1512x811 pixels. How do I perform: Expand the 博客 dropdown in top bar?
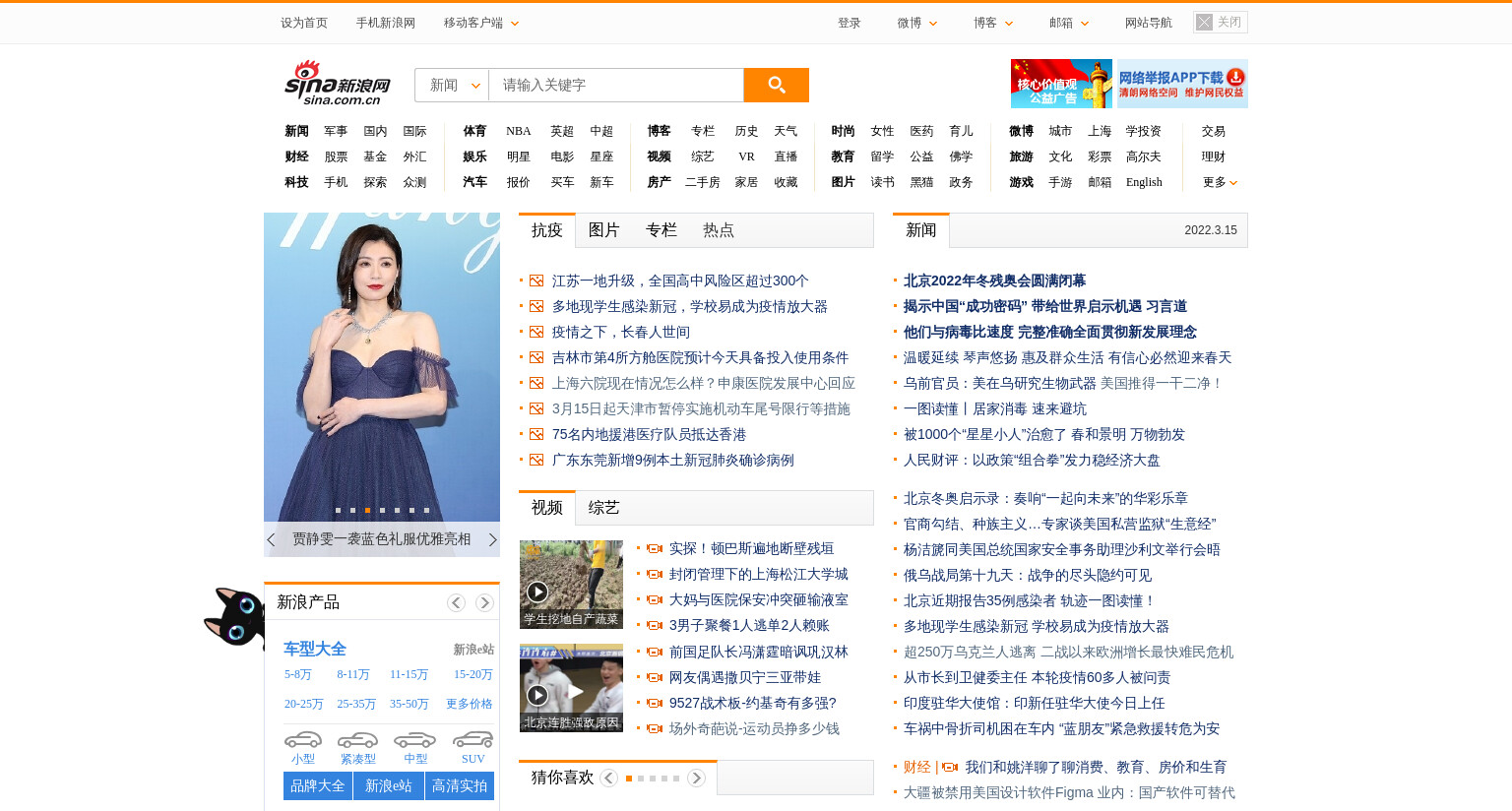point(993,23)
